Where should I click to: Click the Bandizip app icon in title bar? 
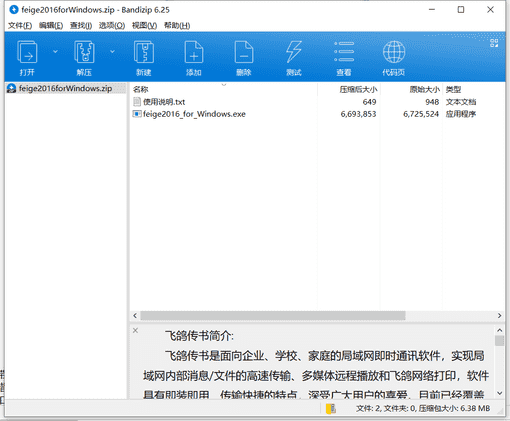click(x=14, y=10)
